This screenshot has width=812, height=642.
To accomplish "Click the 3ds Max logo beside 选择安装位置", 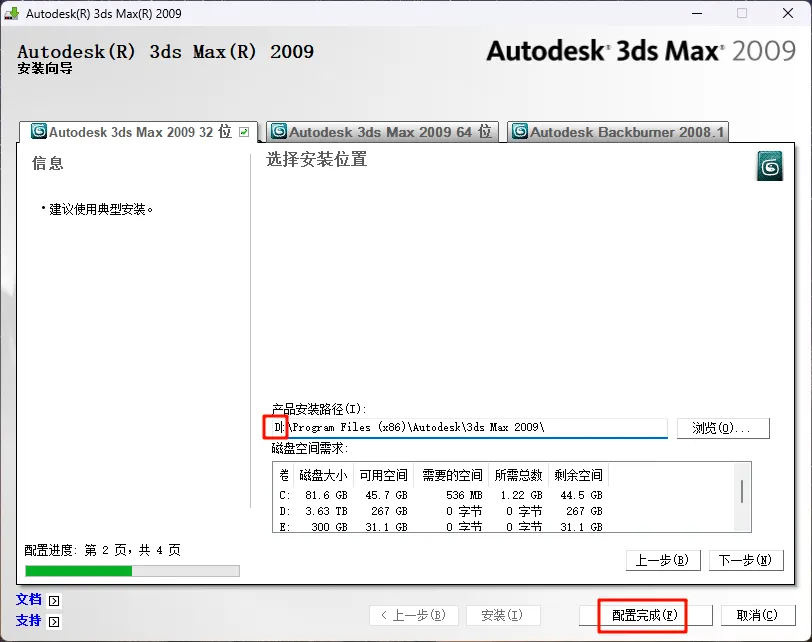I will pyautogui.click(x=770, y=166).
